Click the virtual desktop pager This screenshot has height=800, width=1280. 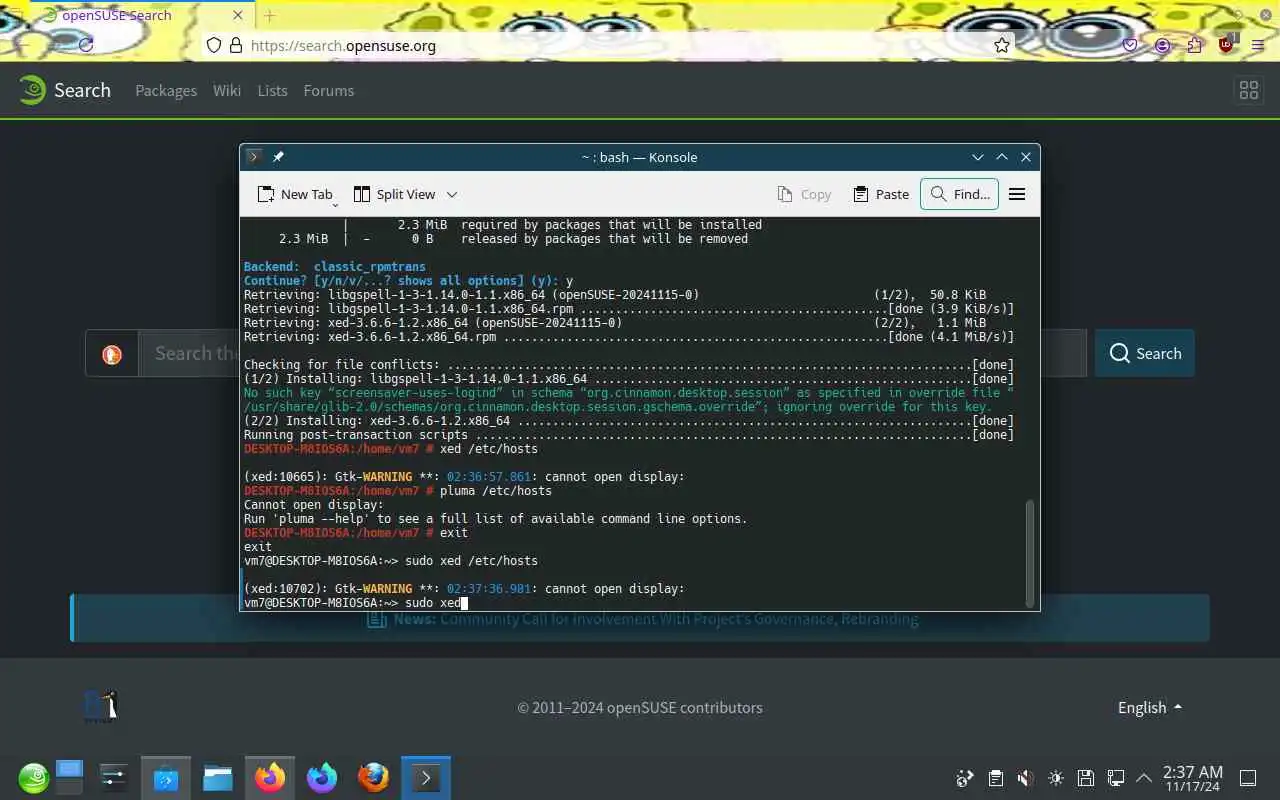click(69, 777)
